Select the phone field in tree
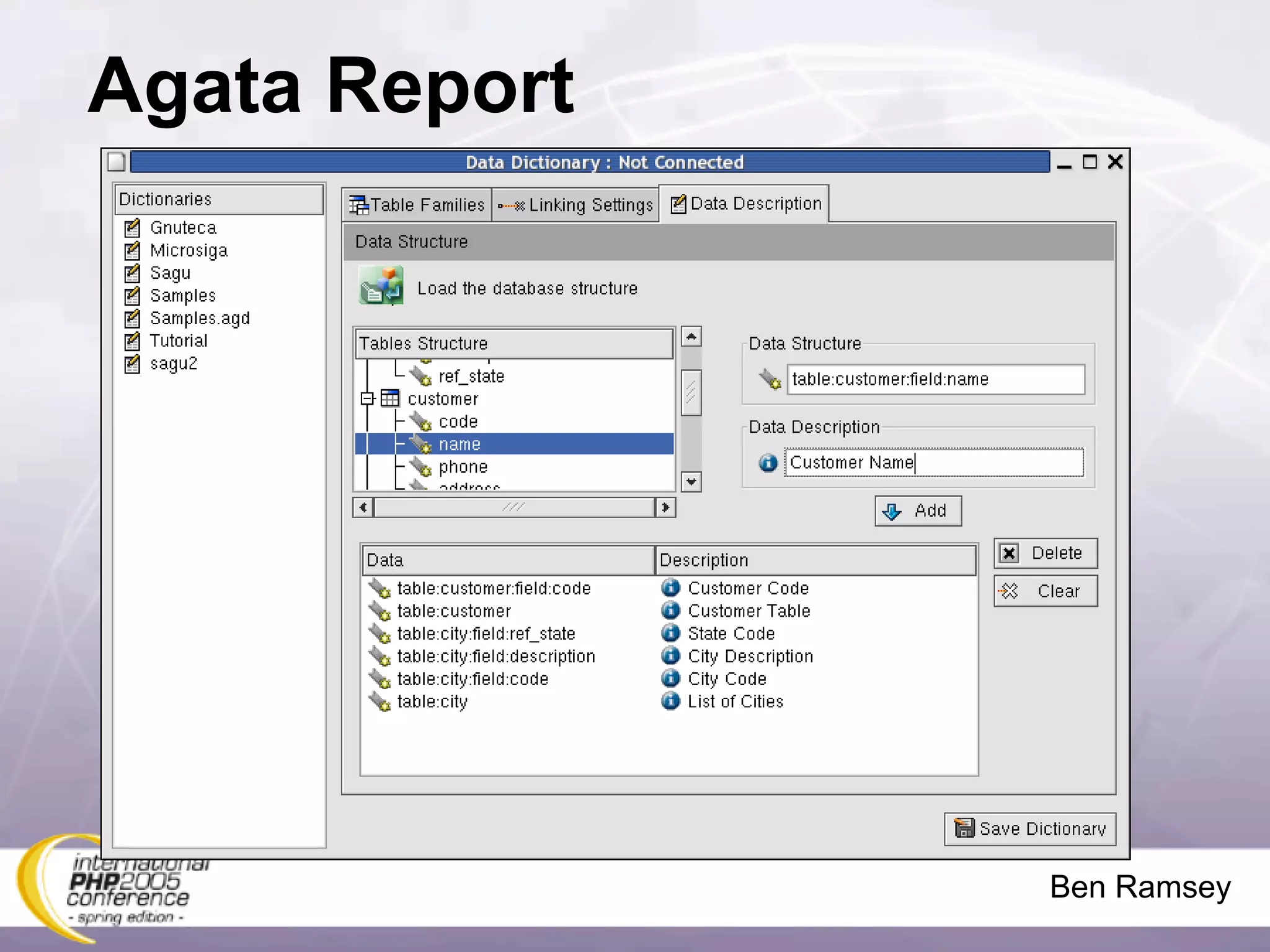 click(x=463, y=466)
